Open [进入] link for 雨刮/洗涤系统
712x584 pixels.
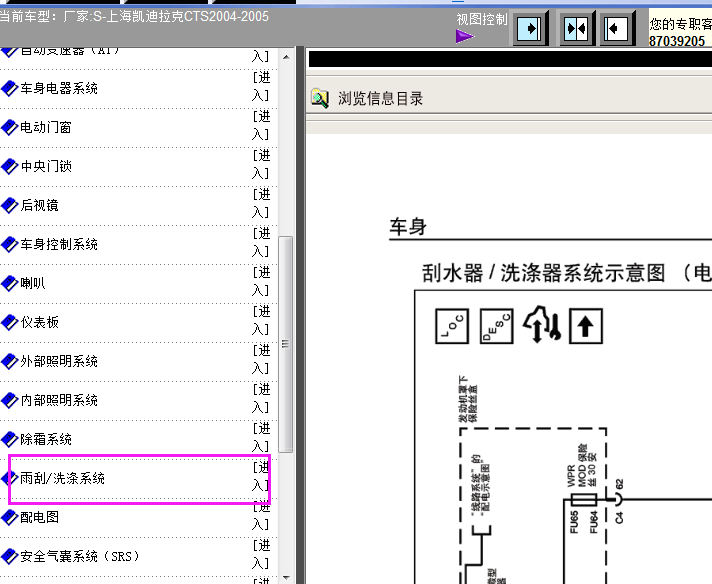coord(262,477)
